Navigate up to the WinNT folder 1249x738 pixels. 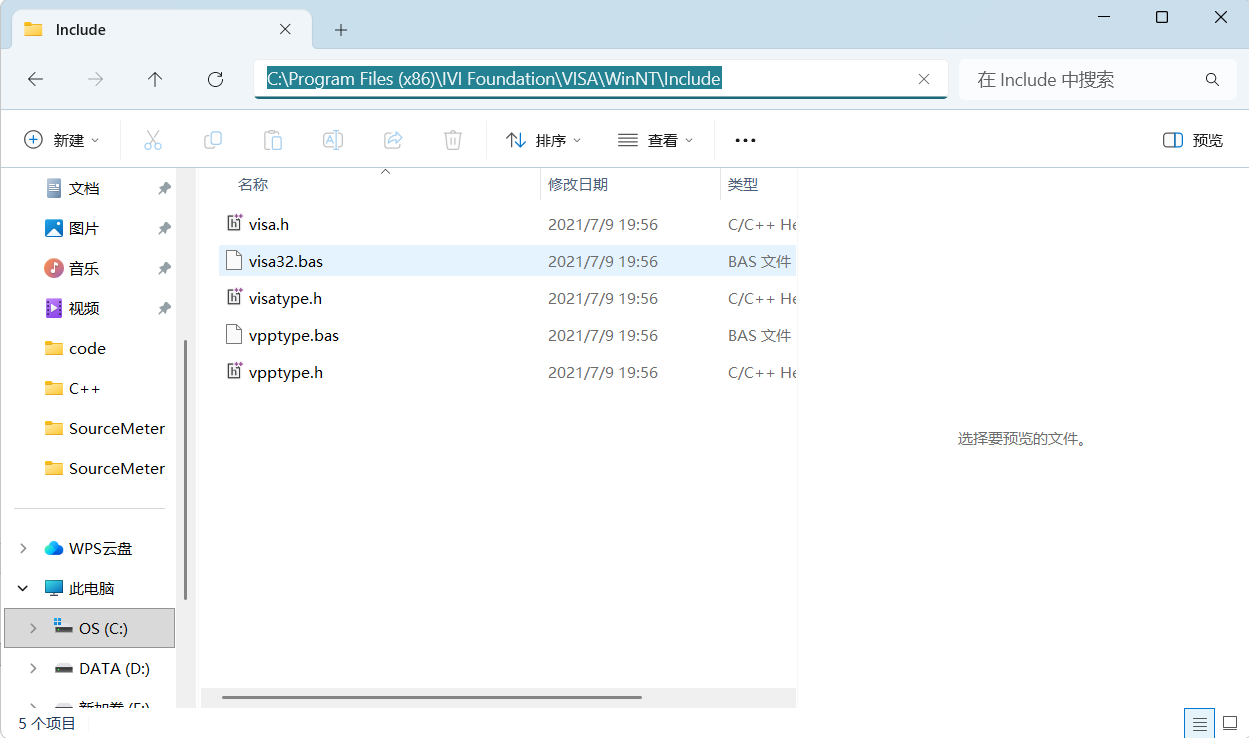point(155,79)
